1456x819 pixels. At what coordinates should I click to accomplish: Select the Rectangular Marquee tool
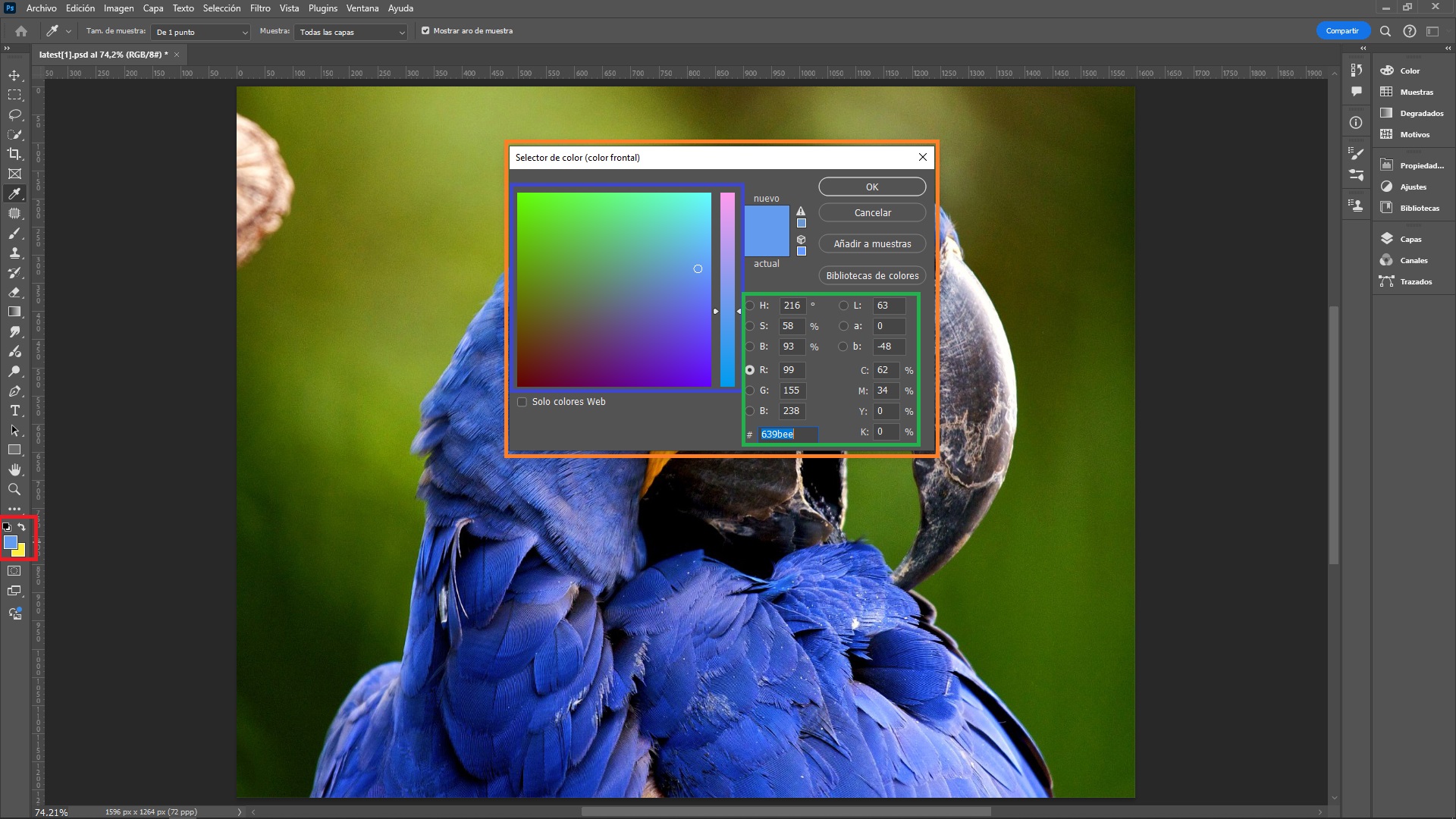(14, 95)
